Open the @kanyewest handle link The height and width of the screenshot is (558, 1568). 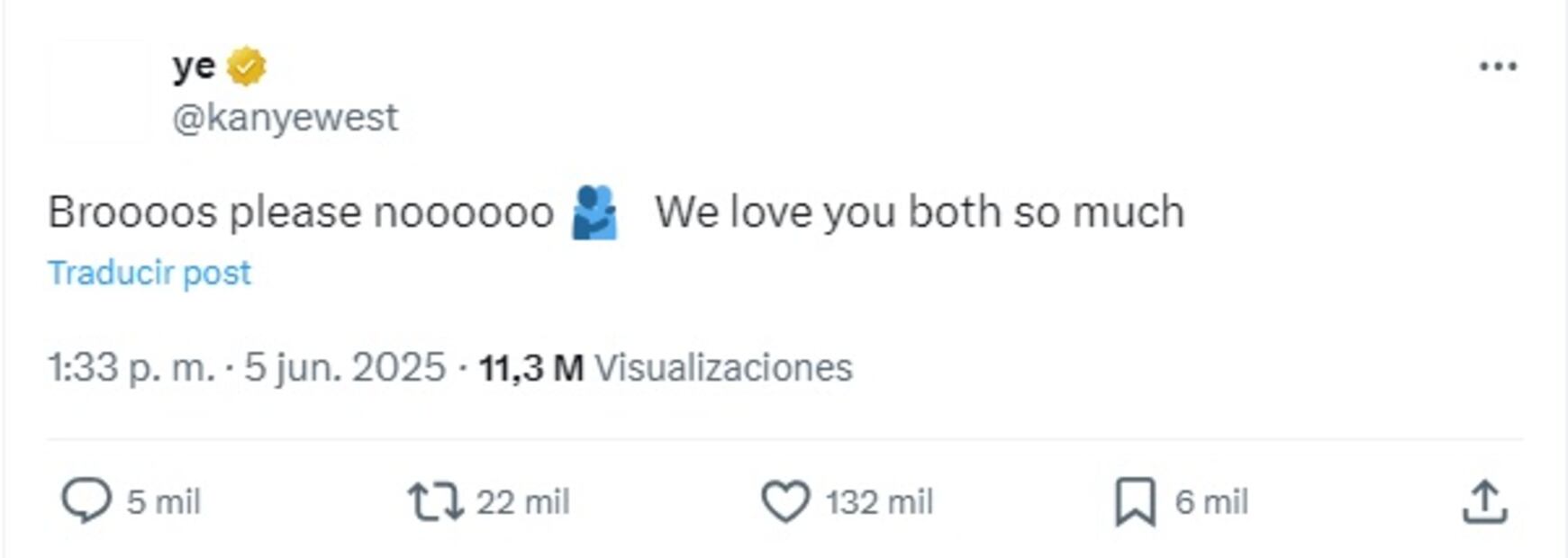pyautogui.click(x=285, y=118)
